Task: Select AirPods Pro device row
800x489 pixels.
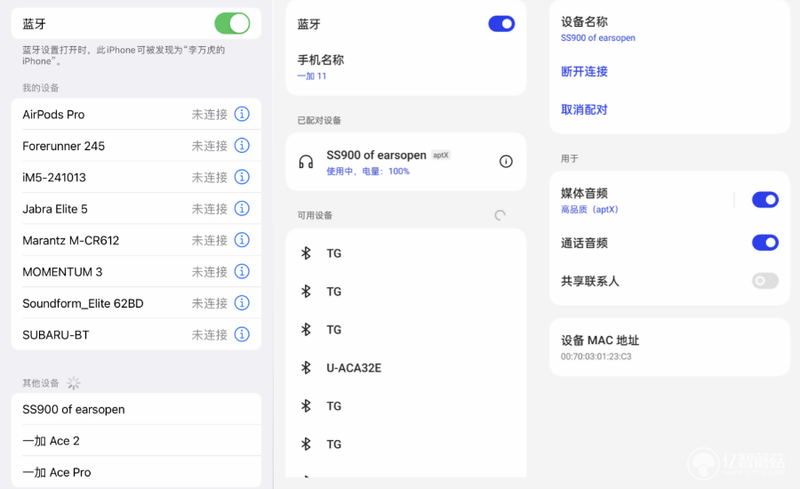Action: pos(136,114)
